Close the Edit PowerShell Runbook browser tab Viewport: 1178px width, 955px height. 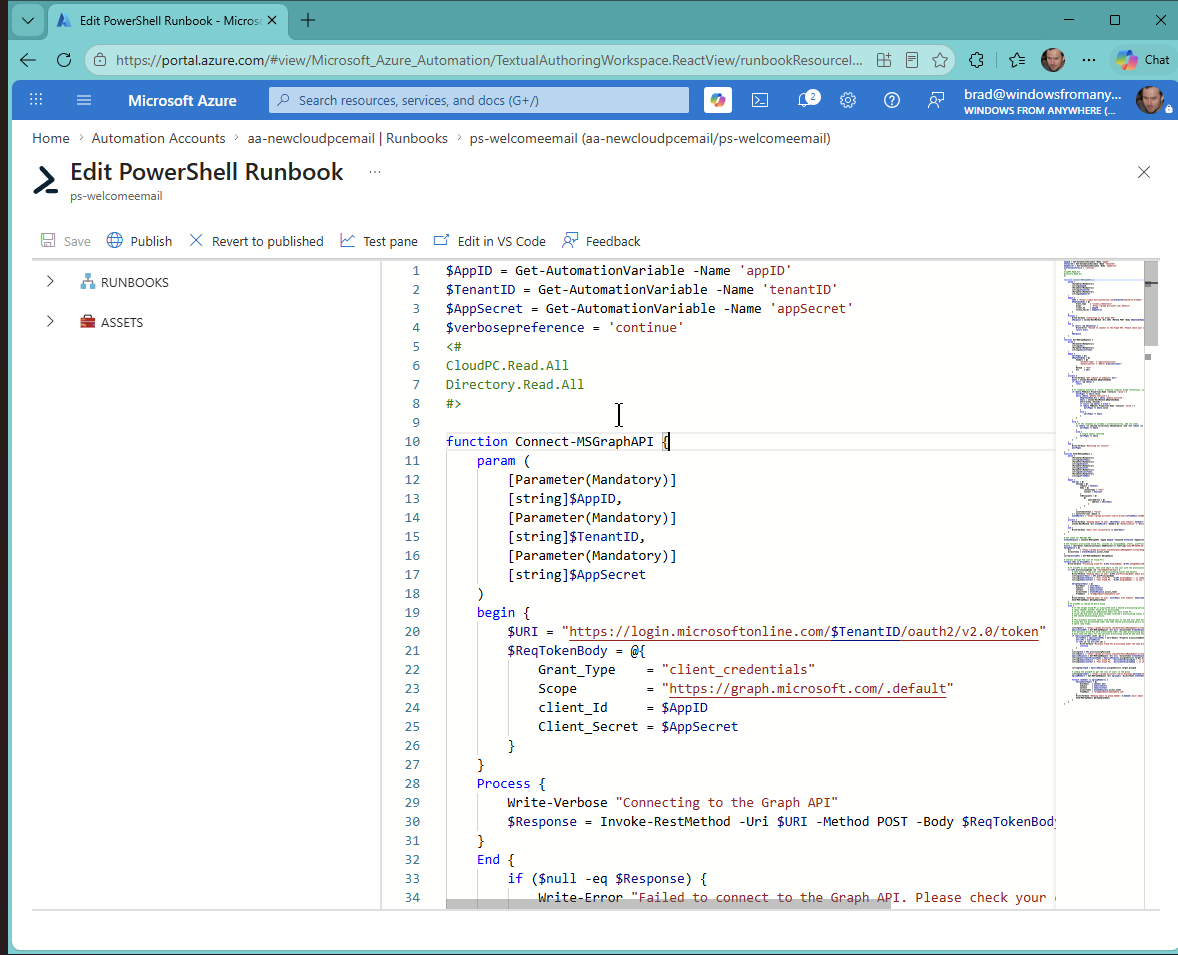272,20
